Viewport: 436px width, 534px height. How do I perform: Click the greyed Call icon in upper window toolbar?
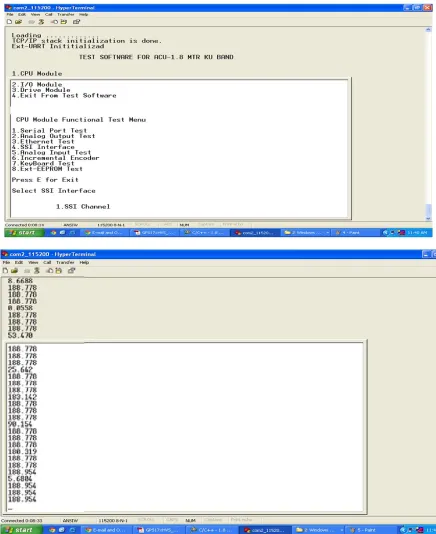[x=31, y=22]
